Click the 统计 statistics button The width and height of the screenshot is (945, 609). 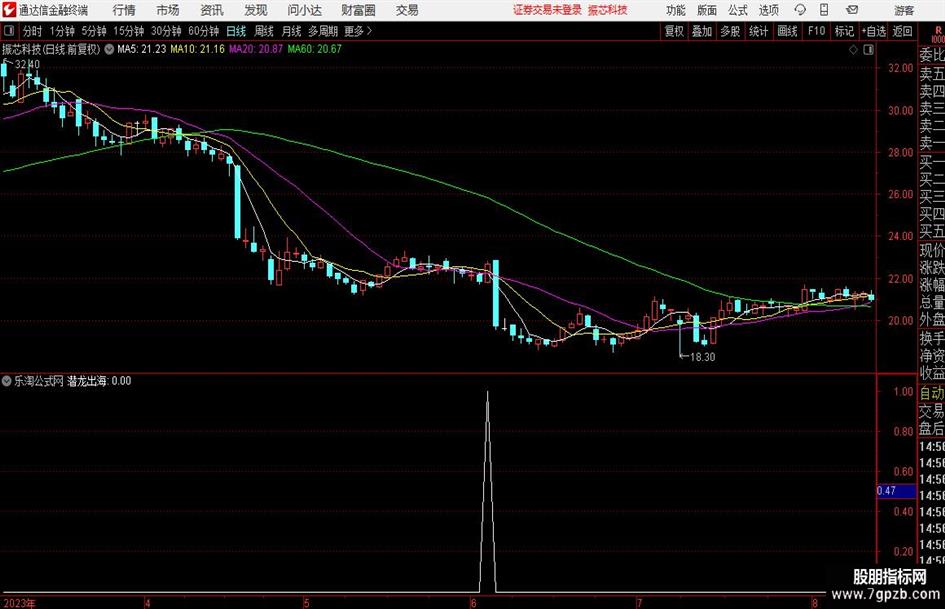tap(758, 31)
